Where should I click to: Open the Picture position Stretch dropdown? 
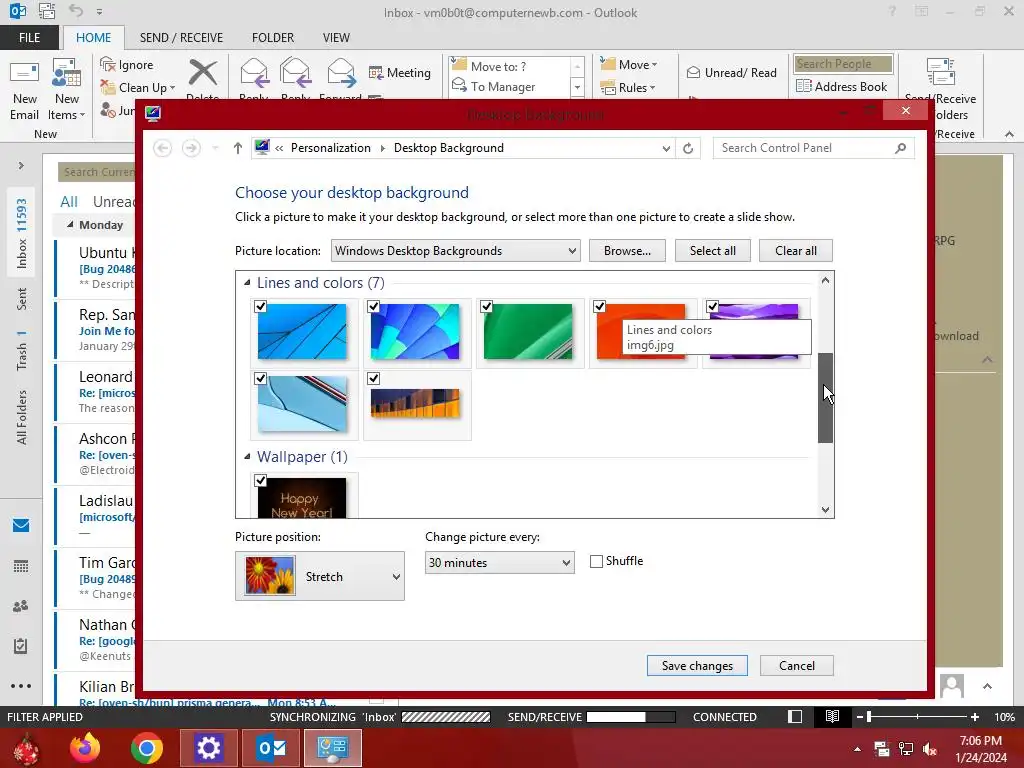pos(319,576)
